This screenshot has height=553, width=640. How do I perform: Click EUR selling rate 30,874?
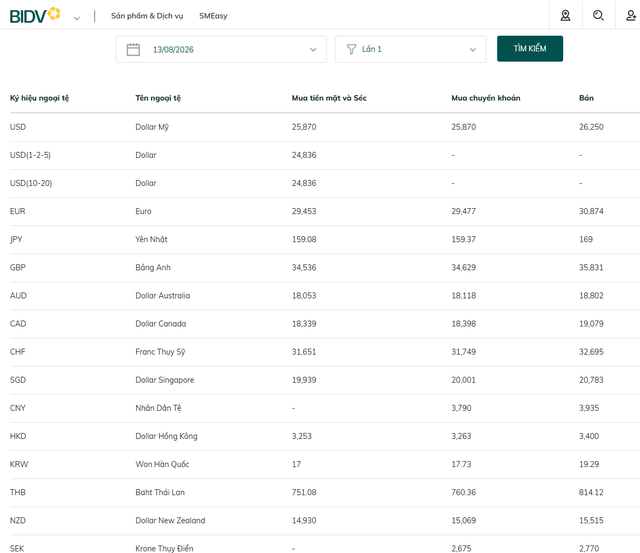click(591, 211)
